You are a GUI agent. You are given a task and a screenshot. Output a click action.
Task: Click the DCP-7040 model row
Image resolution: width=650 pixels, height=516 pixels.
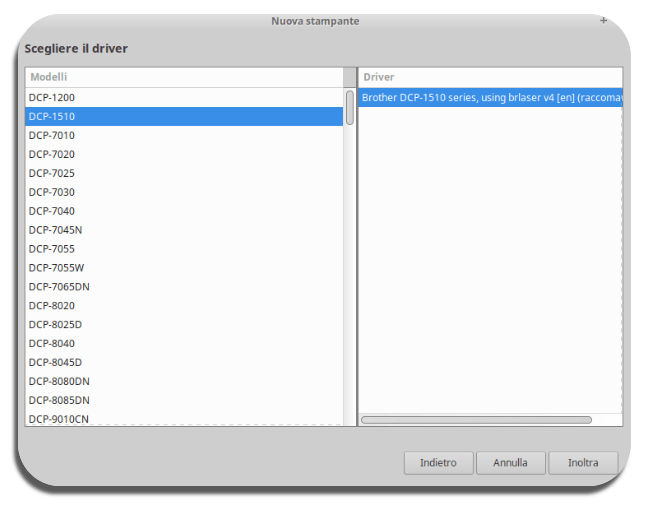pos(52,211)
